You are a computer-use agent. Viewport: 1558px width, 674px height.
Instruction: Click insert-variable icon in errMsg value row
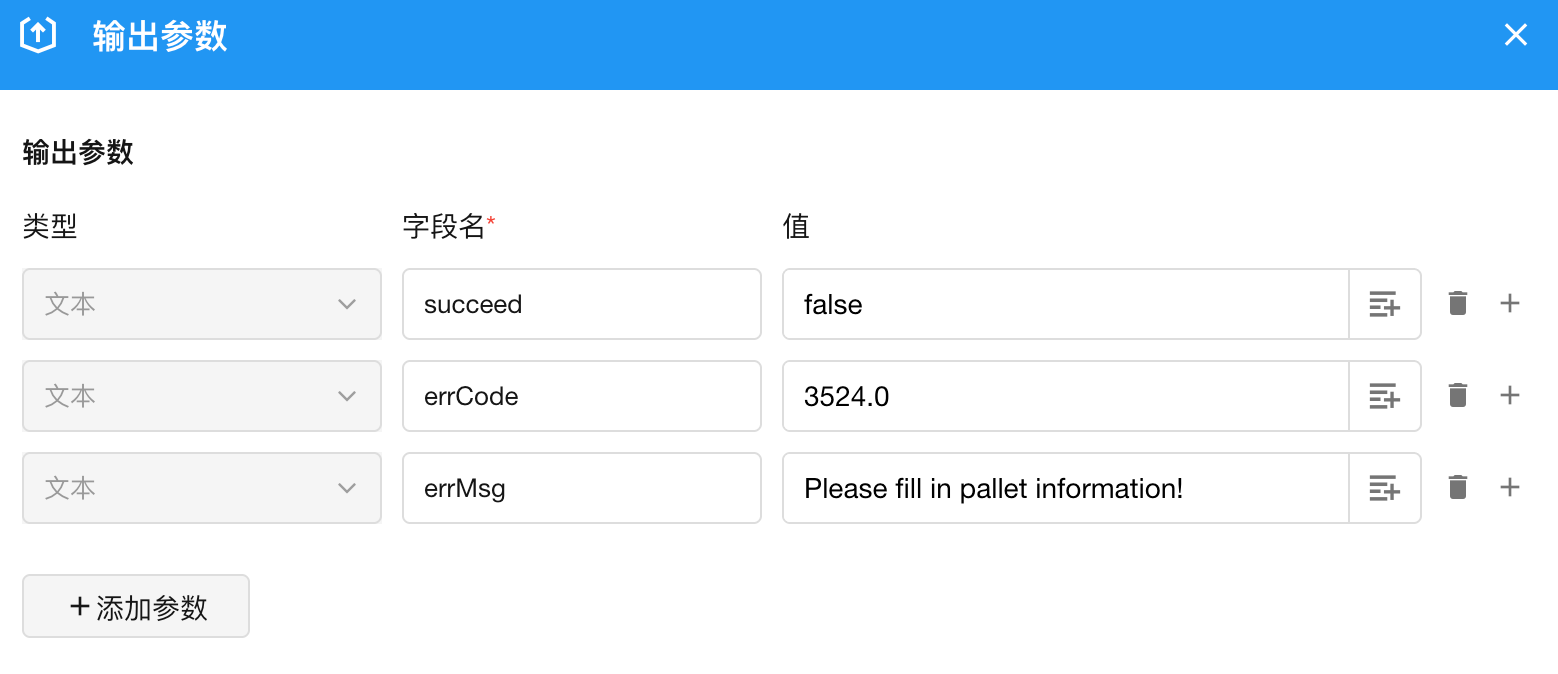pyautogui.click(x=1384, y=488)
